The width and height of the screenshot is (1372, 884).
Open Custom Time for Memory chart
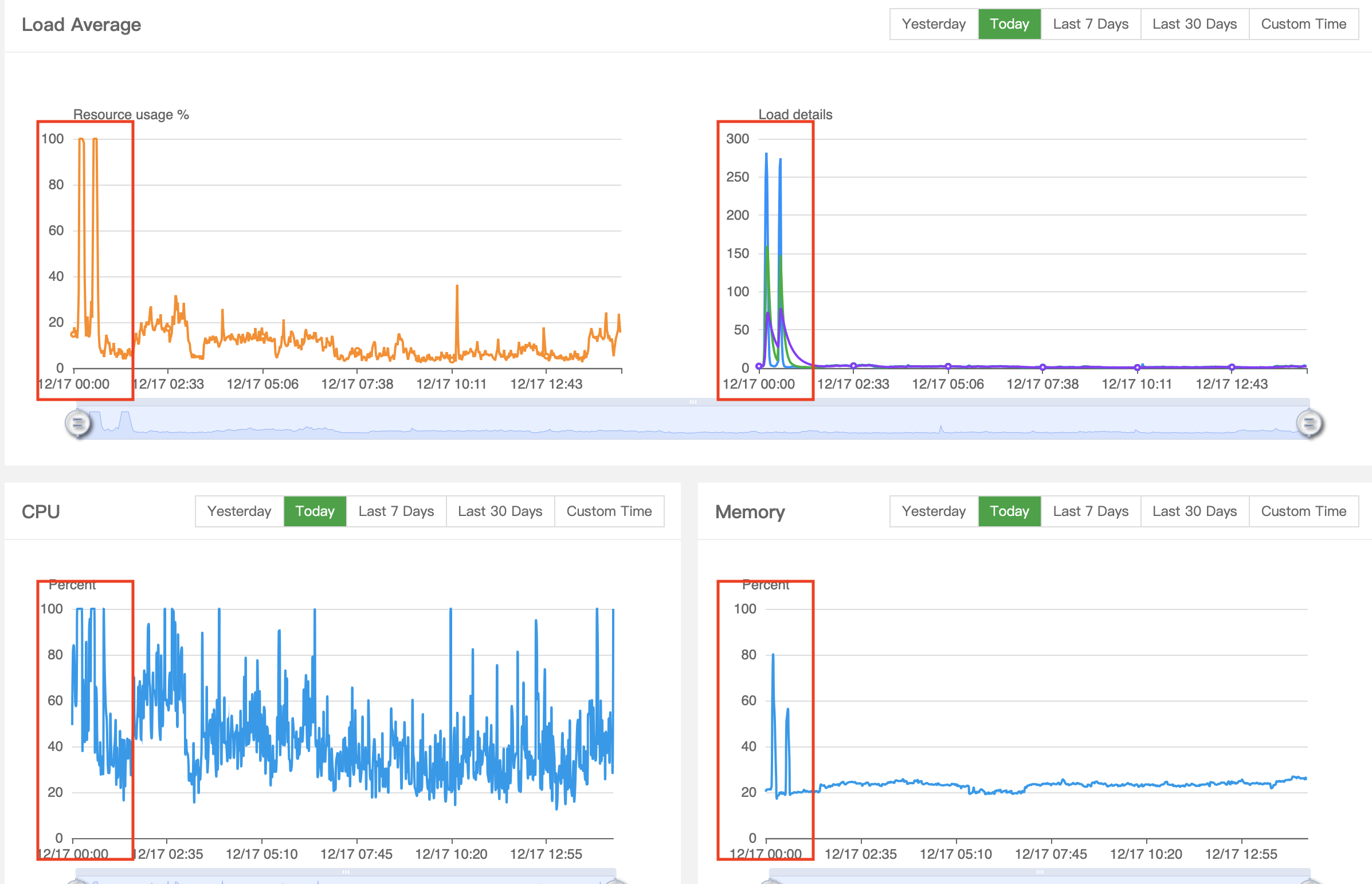point(1303,511)
